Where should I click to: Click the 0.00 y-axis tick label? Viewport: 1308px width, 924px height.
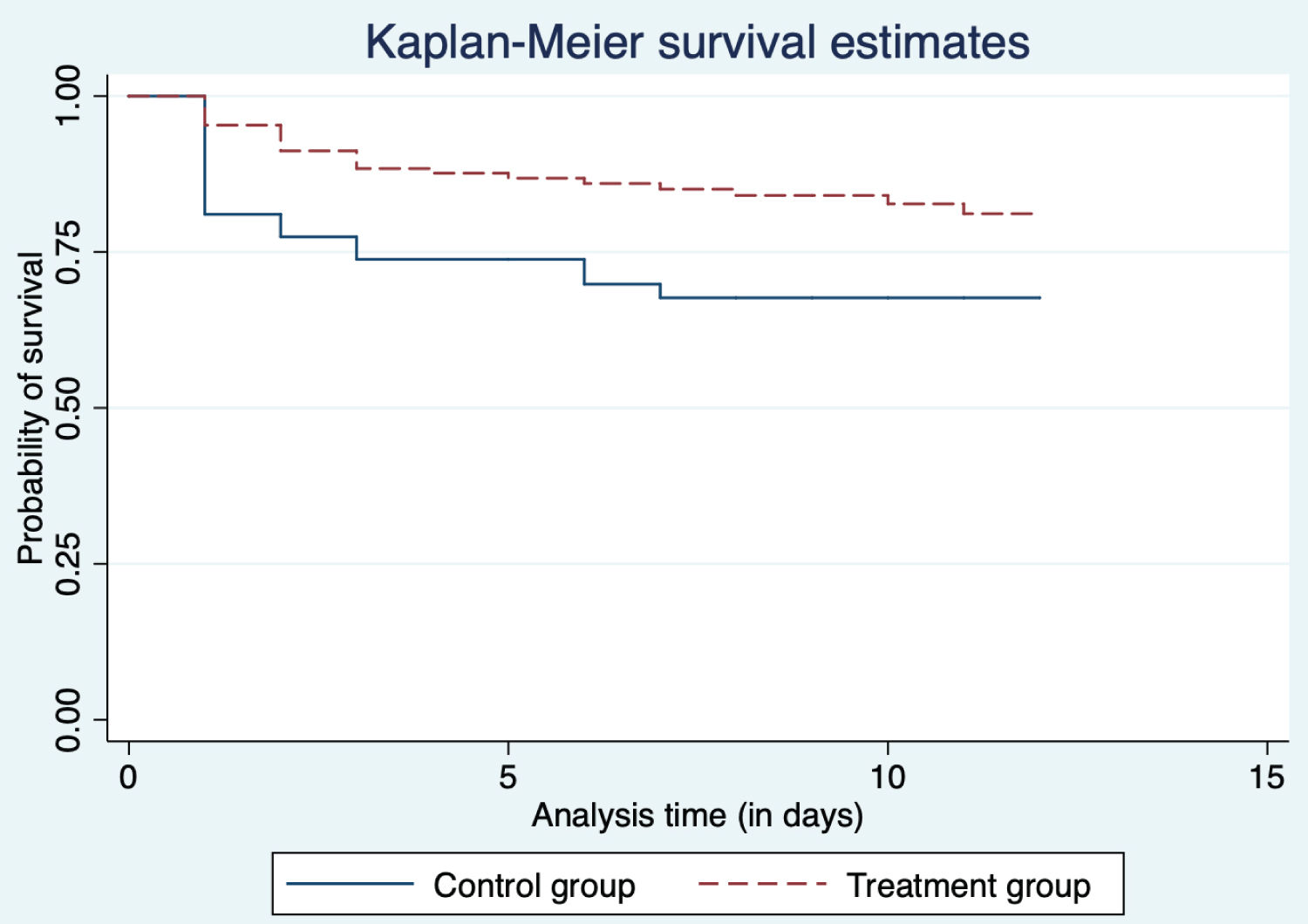click(x=68, y=720)
